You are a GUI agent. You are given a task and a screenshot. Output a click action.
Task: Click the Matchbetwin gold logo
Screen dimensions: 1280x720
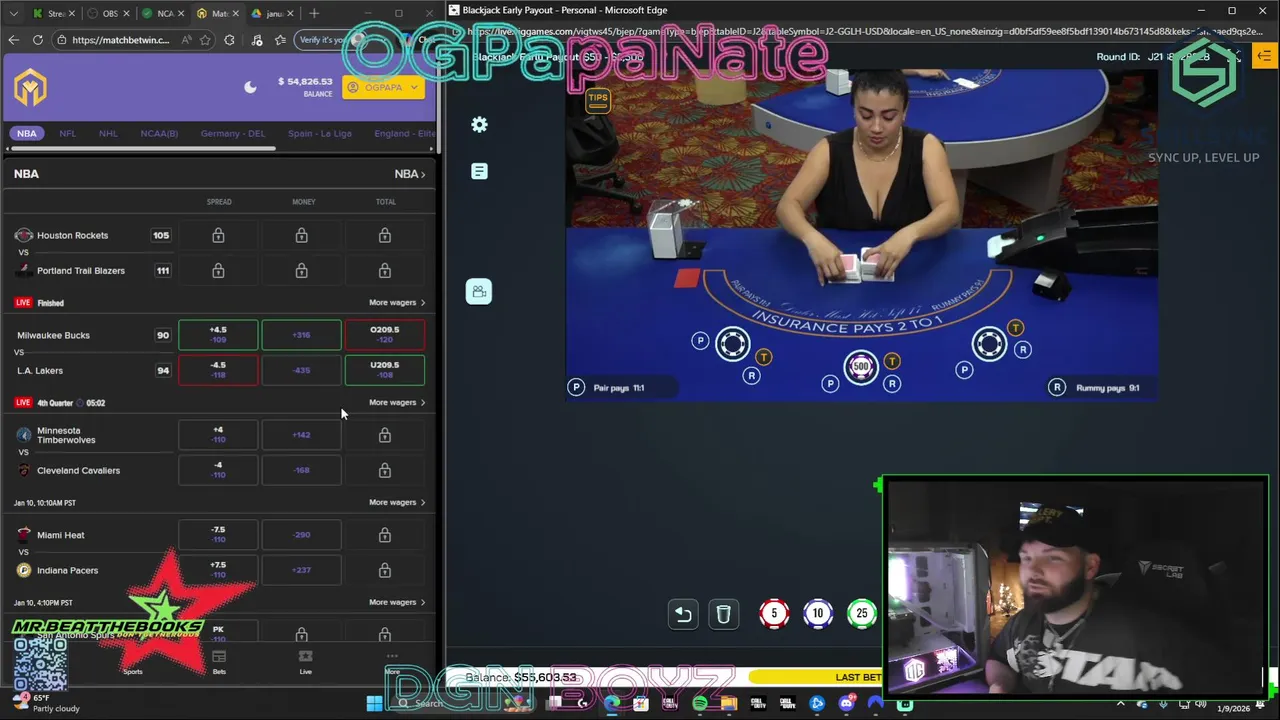pyautogui.click(x=31, y=88)
